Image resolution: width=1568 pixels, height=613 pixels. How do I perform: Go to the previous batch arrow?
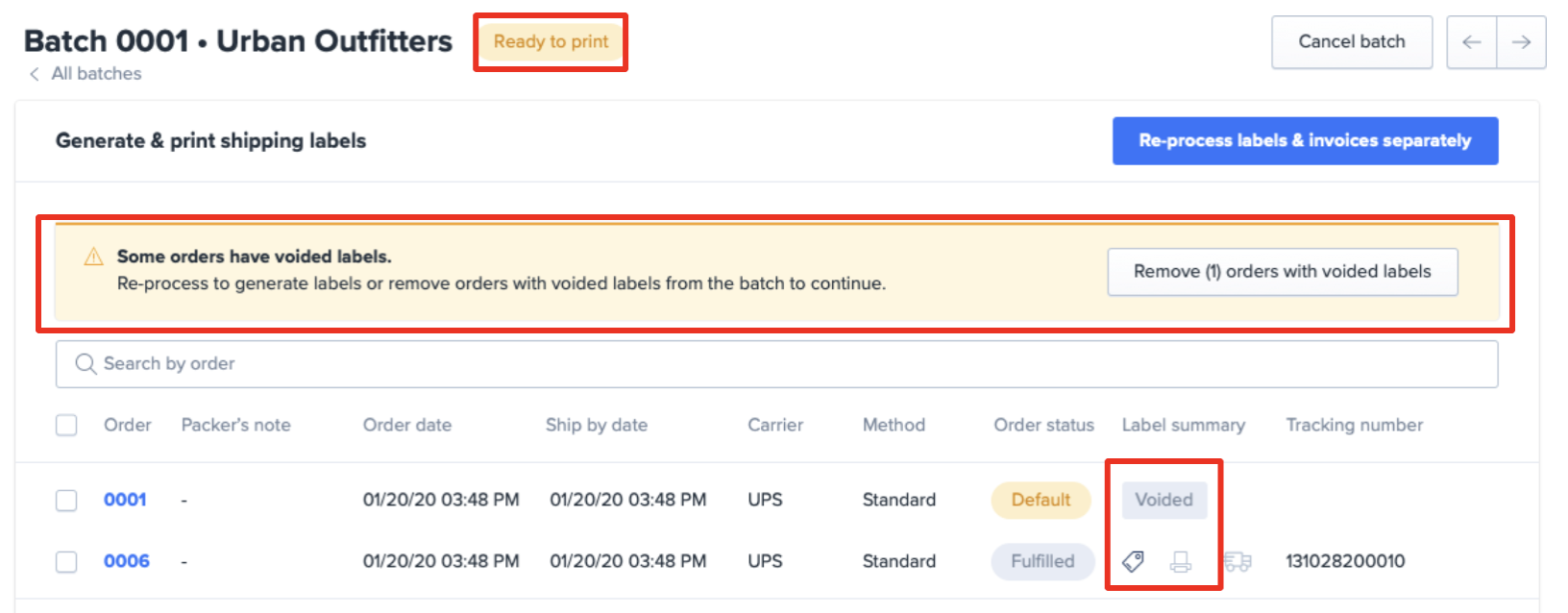click(x=1472, y=42)
